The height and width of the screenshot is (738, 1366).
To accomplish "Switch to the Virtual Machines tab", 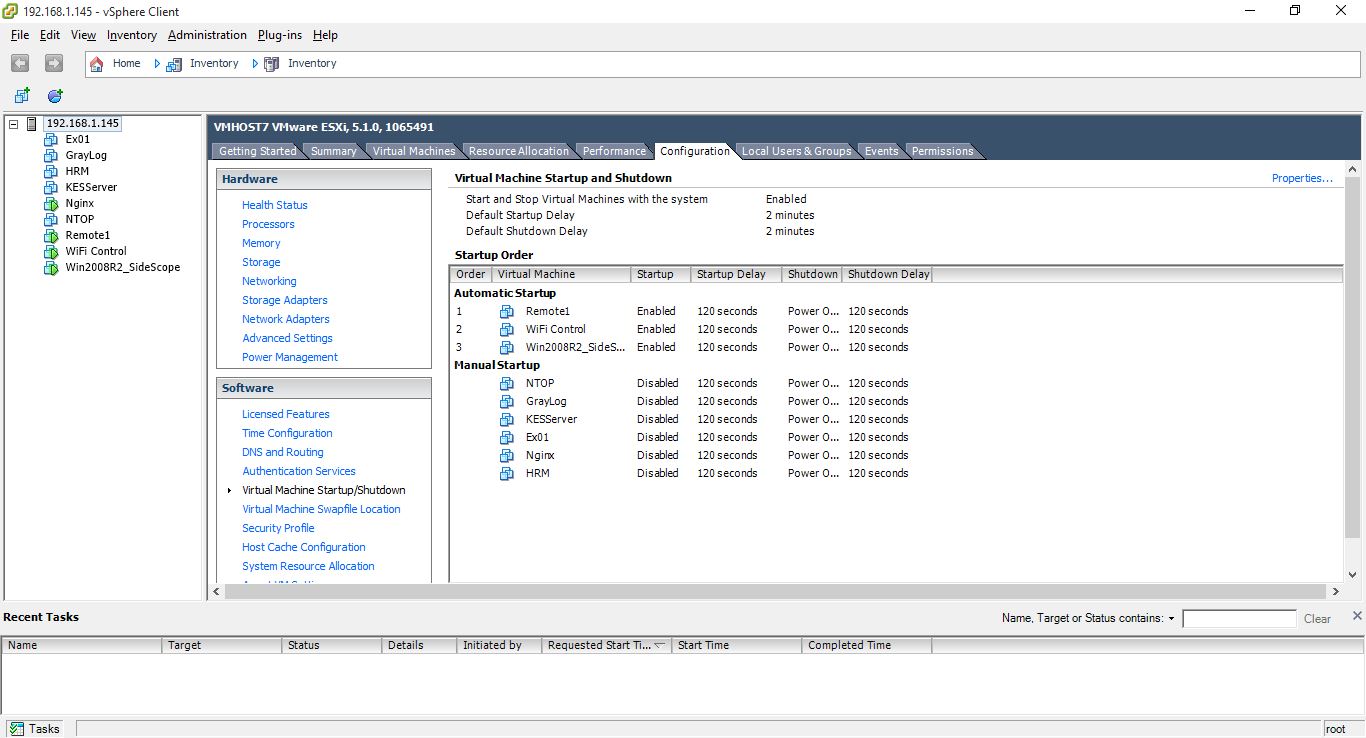I will click(x=414, y=151).
